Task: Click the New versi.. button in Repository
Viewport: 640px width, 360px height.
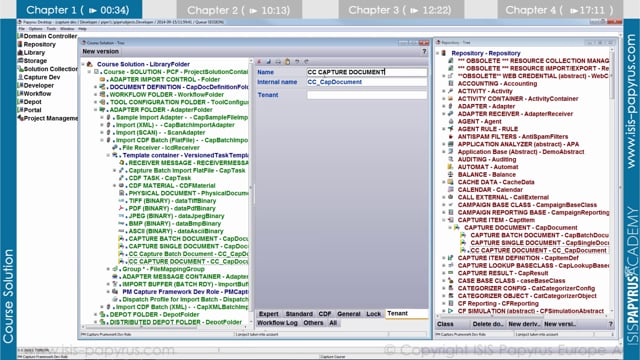Action: tap(560, 324)
